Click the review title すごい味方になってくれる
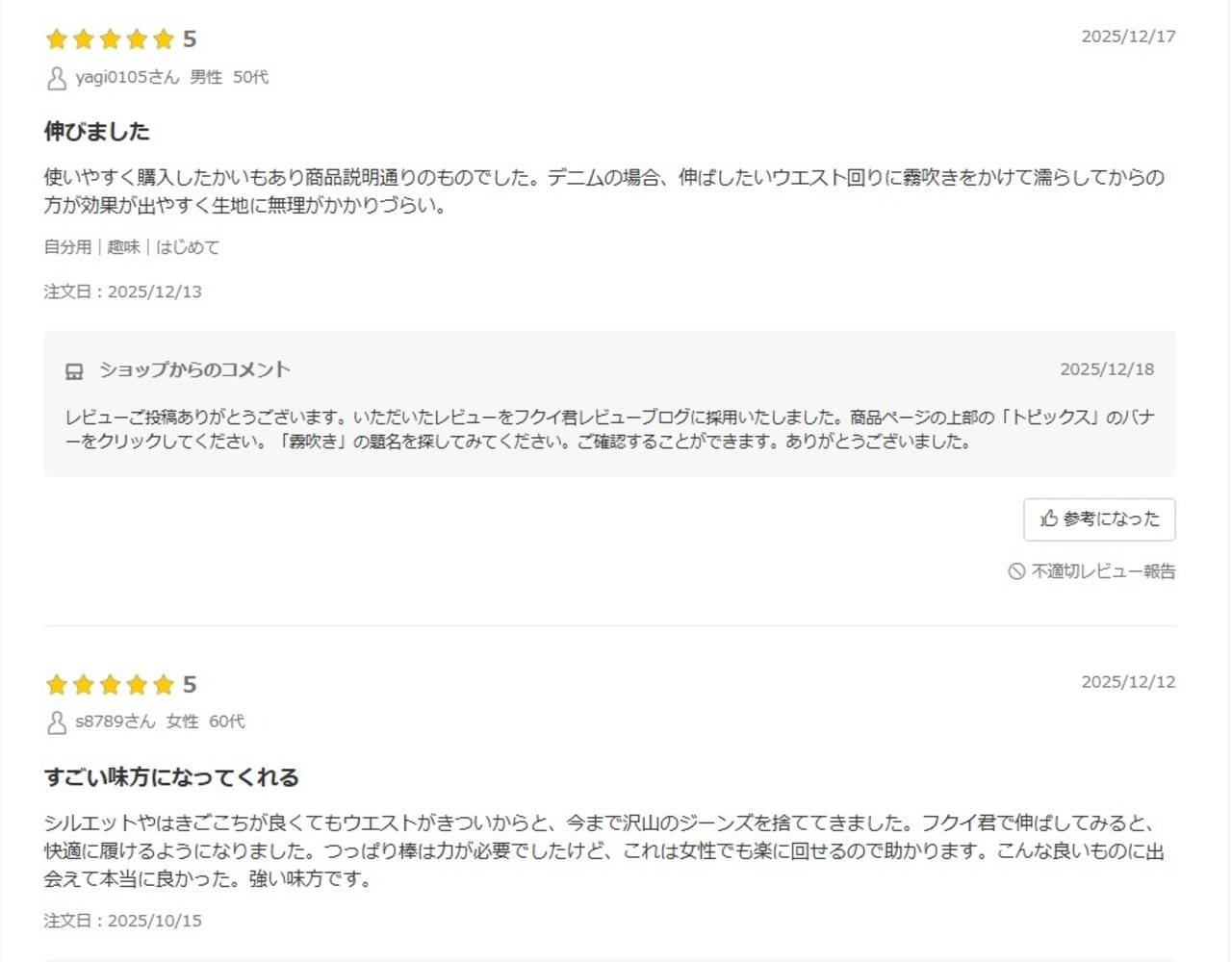This screenshot has height=962, width=1232. pyautogui.click(x=171, y=776)
